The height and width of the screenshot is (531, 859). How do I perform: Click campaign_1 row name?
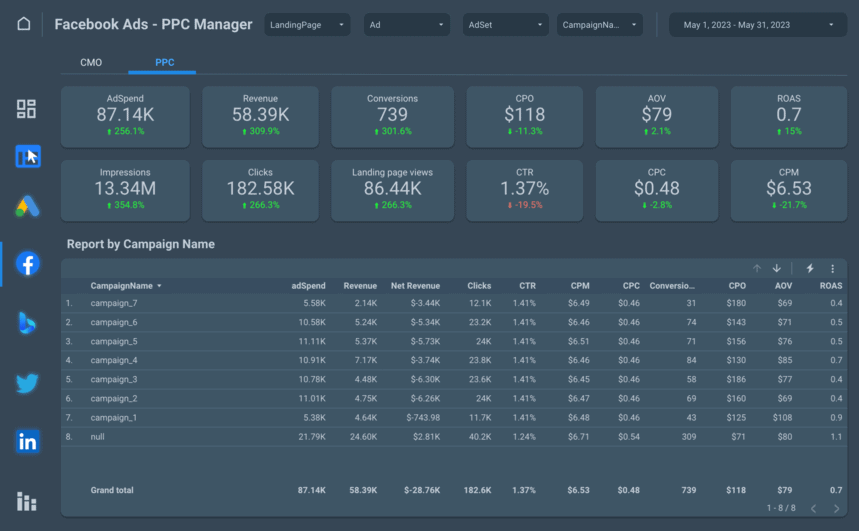(114, 418)
